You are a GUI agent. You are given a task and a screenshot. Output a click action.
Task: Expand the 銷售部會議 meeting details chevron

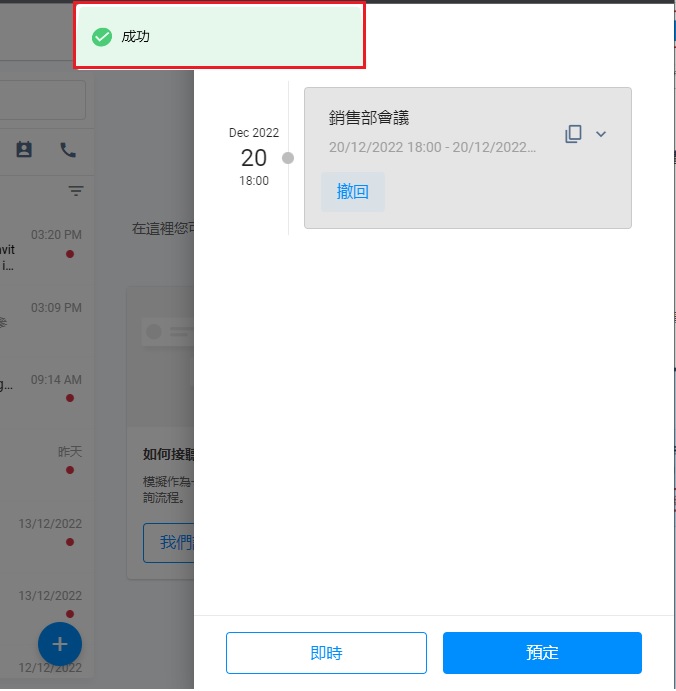(601, 134)
